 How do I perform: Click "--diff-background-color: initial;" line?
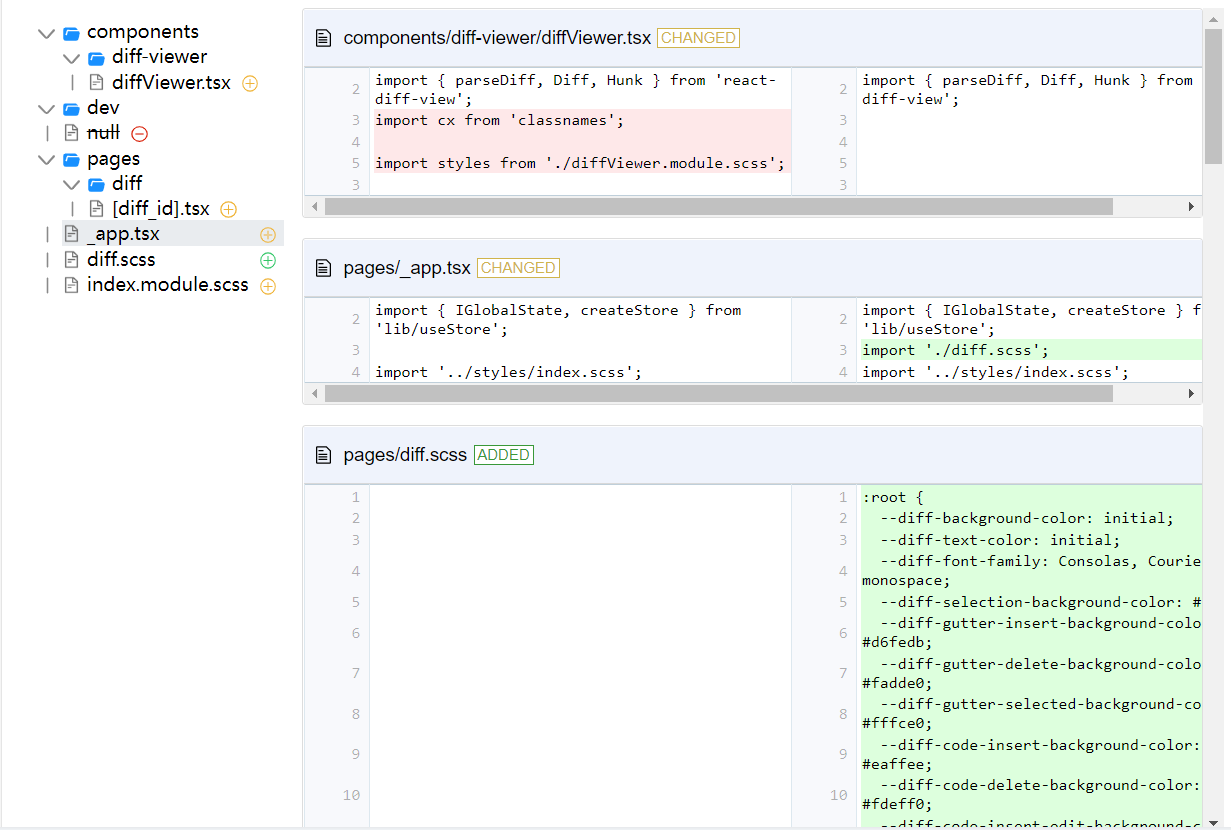coord(1027,518)
